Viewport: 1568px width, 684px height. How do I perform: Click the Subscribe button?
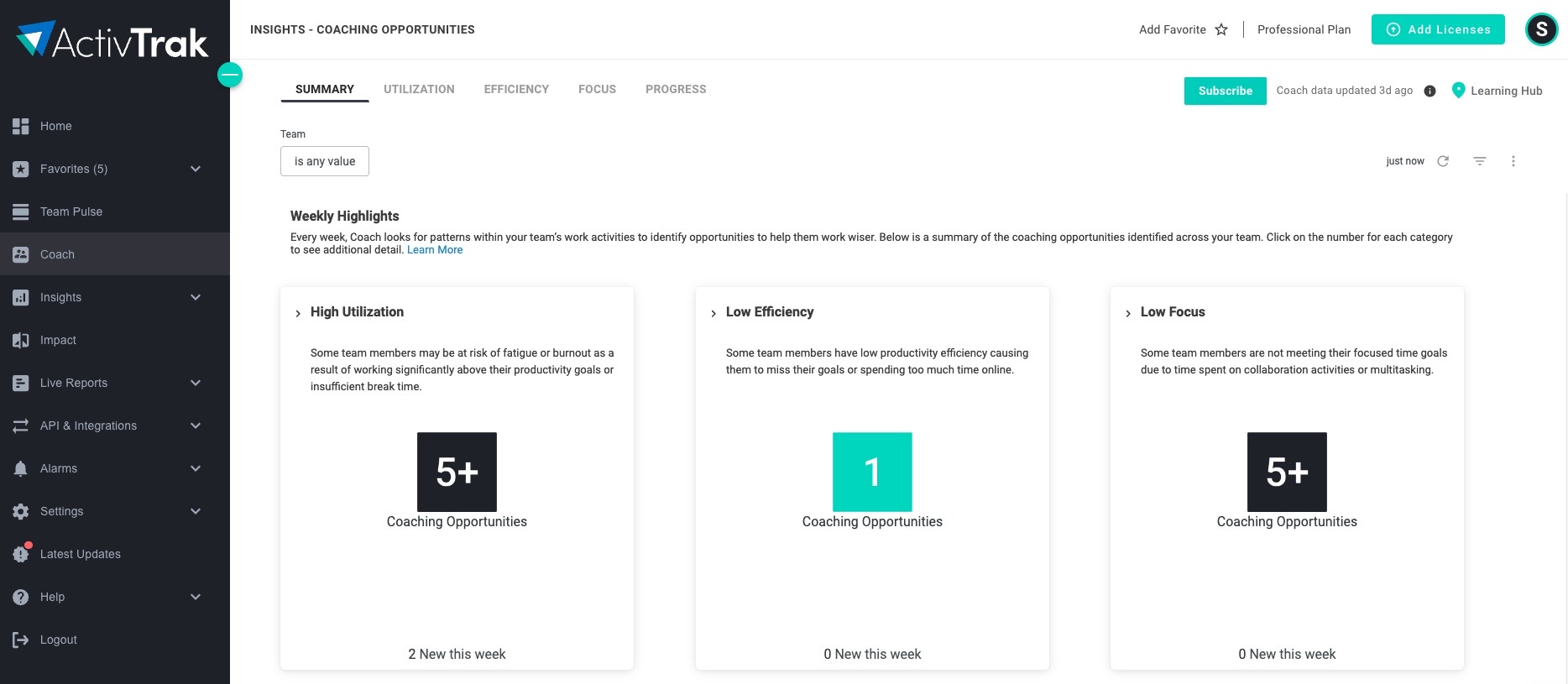coord(1226,91)
